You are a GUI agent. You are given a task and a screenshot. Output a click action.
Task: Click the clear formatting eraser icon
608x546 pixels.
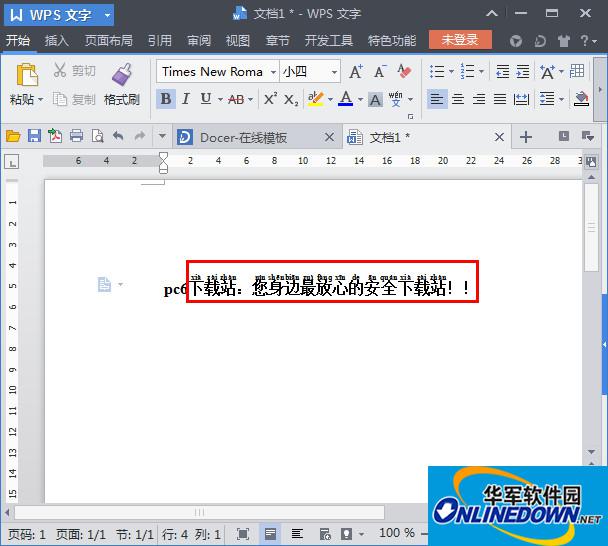tap(404, 71)
